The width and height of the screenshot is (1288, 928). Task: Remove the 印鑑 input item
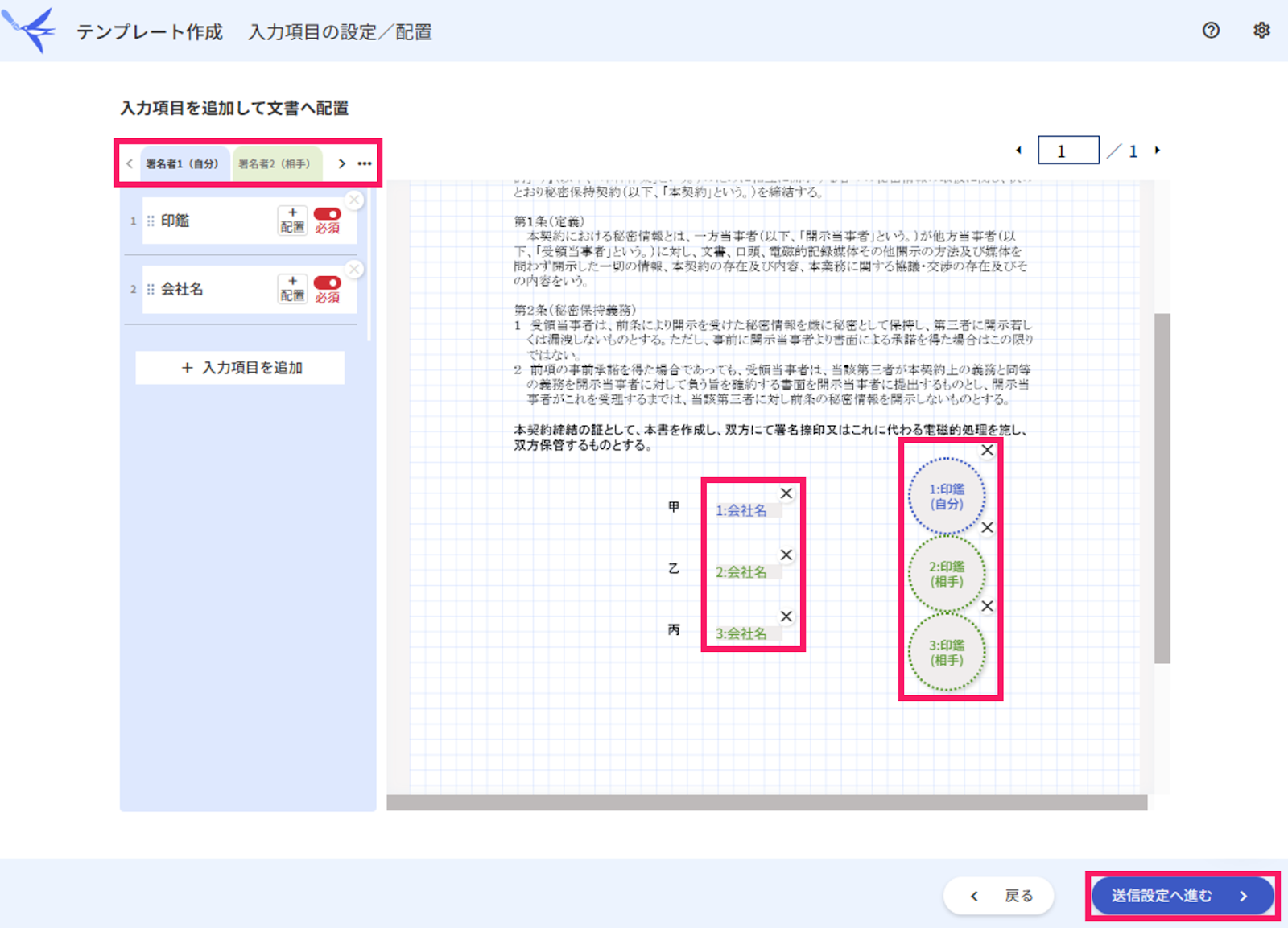(354, 200)
